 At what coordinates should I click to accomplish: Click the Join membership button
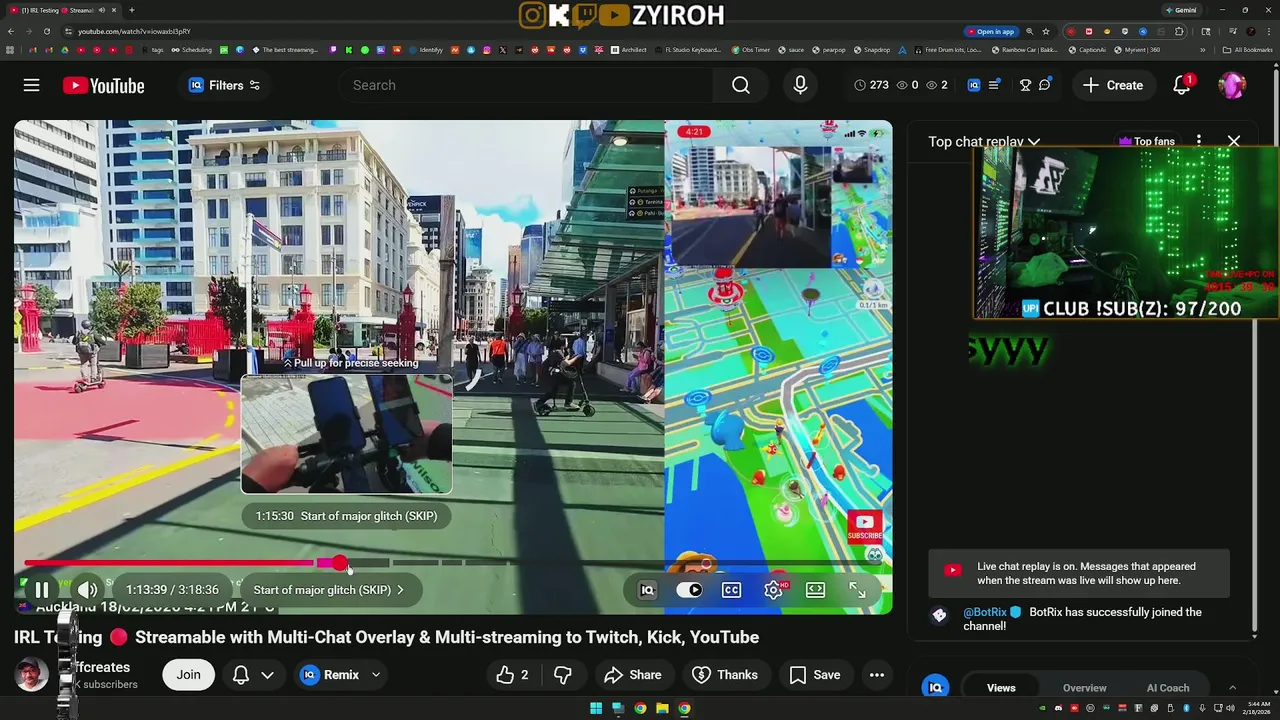(188, 675)
